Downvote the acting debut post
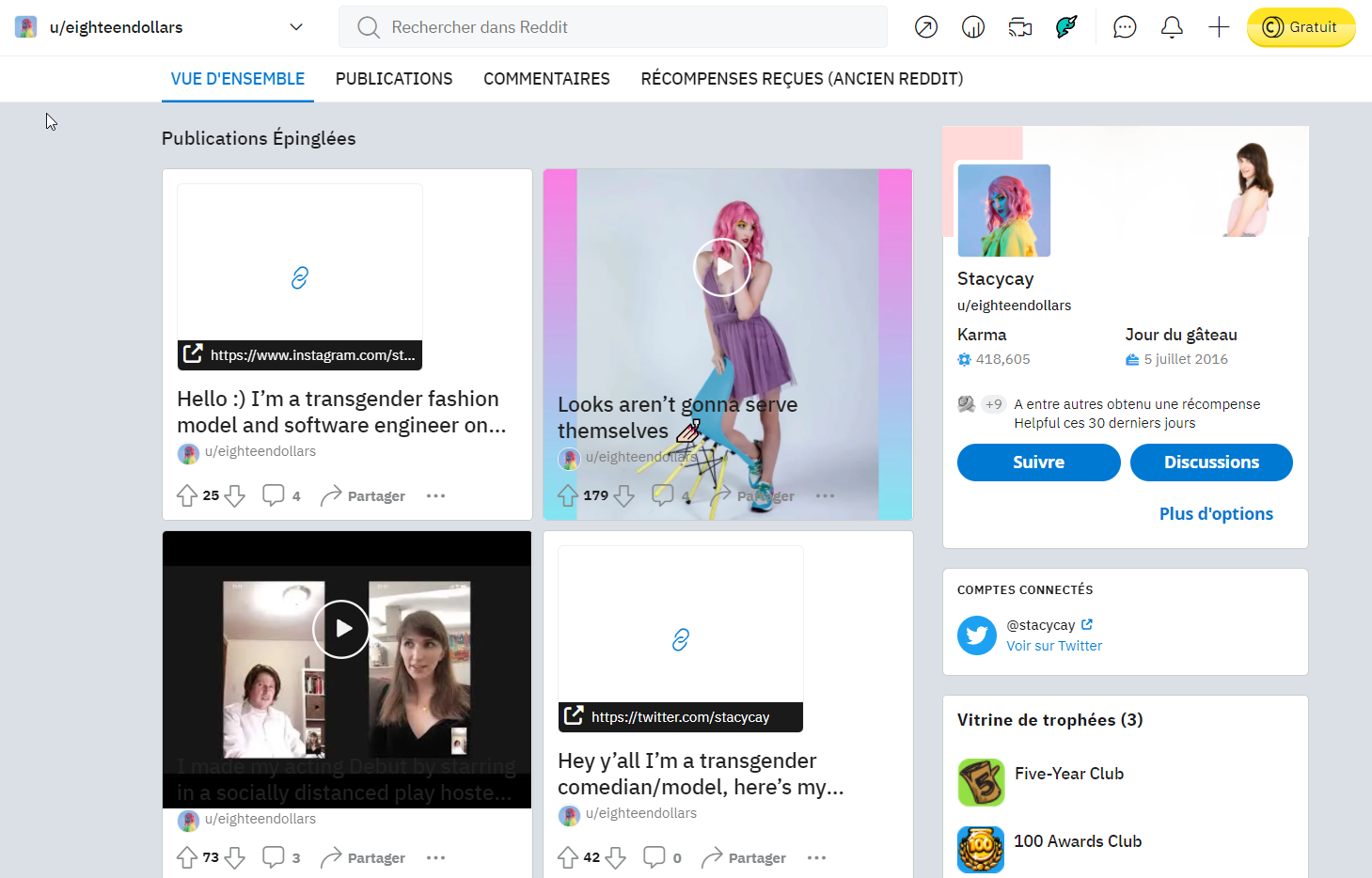Image resolution: width=1372 pixels, height=878 pixels. [235, 857]
